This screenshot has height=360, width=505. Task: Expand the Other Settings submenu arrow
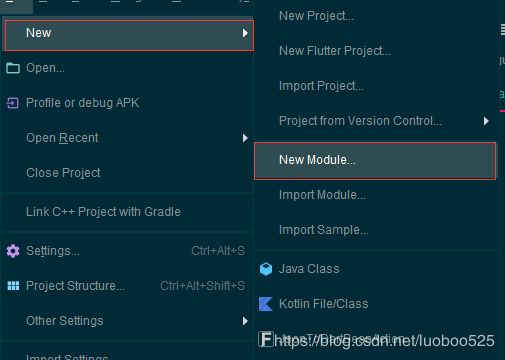tap(245, 321)
